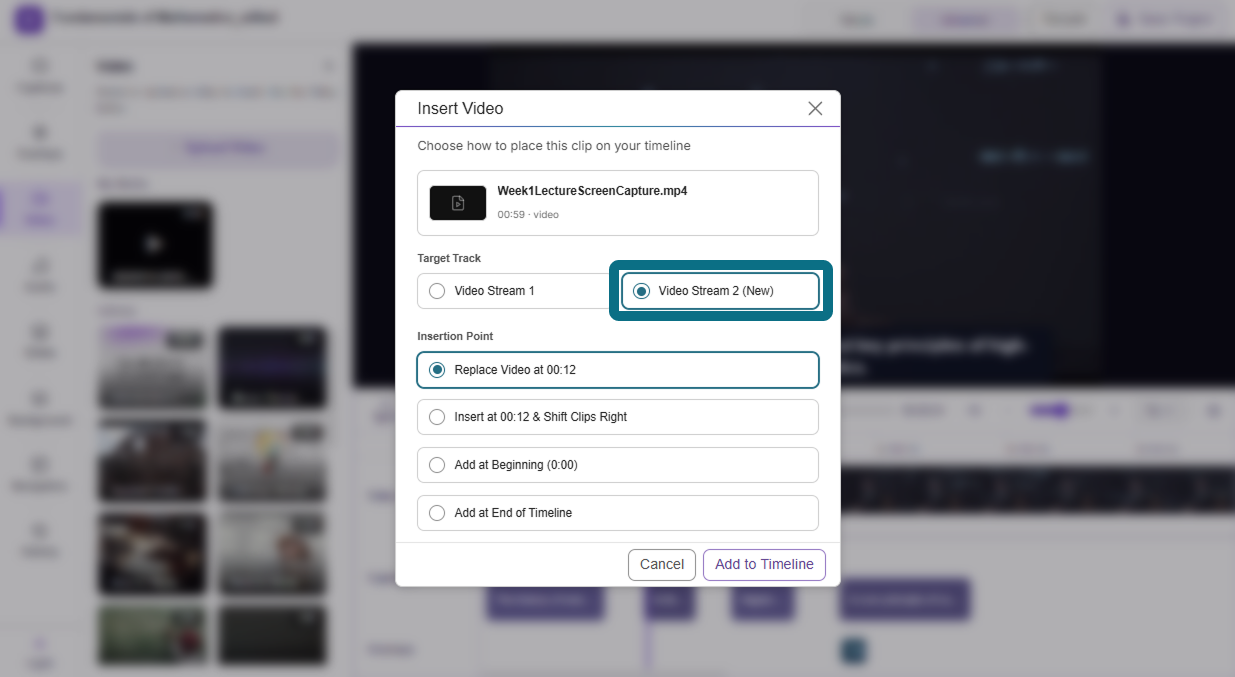Open the black recent upload thumbnail with play icon
The width and height of the screenshot is (1235, 677).
[x=155, y=246]
